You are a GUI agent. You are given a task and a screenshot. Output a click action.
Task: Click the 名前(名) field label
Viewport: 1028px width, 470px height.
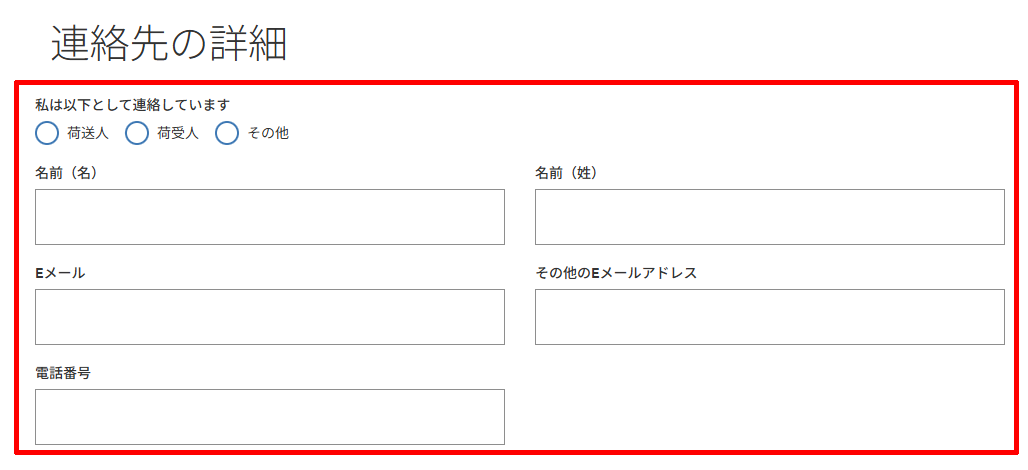[66, 173]
